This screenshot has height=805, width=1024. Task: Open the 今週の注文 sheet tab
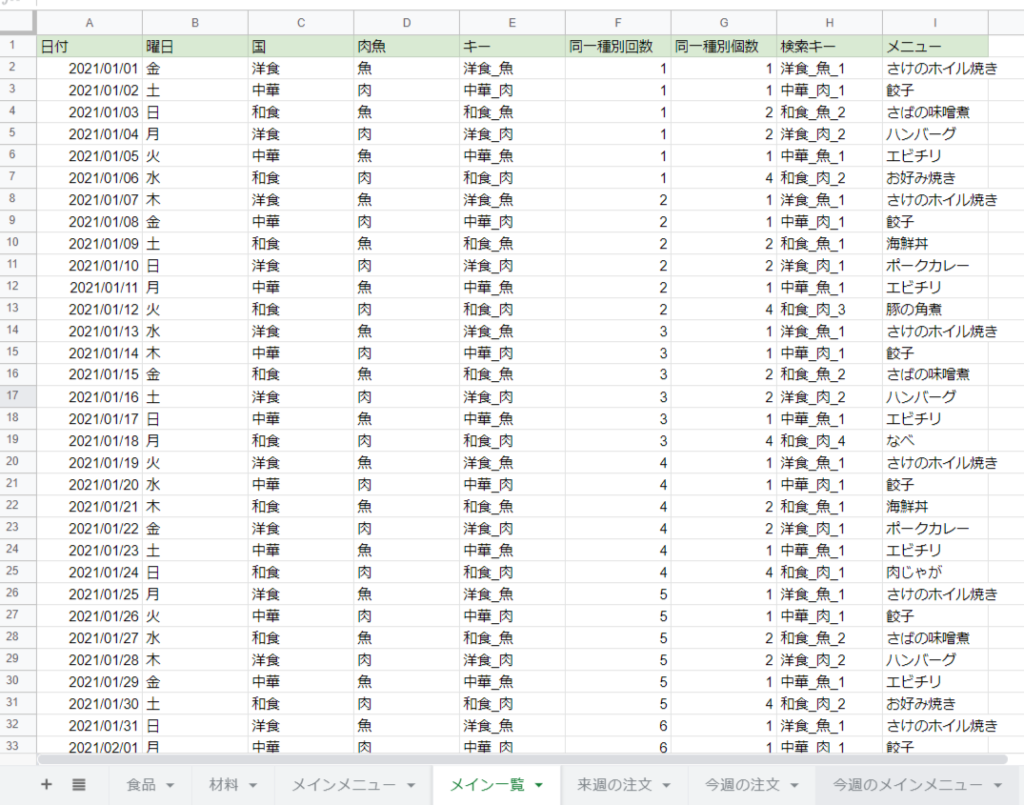click(738, 785)
